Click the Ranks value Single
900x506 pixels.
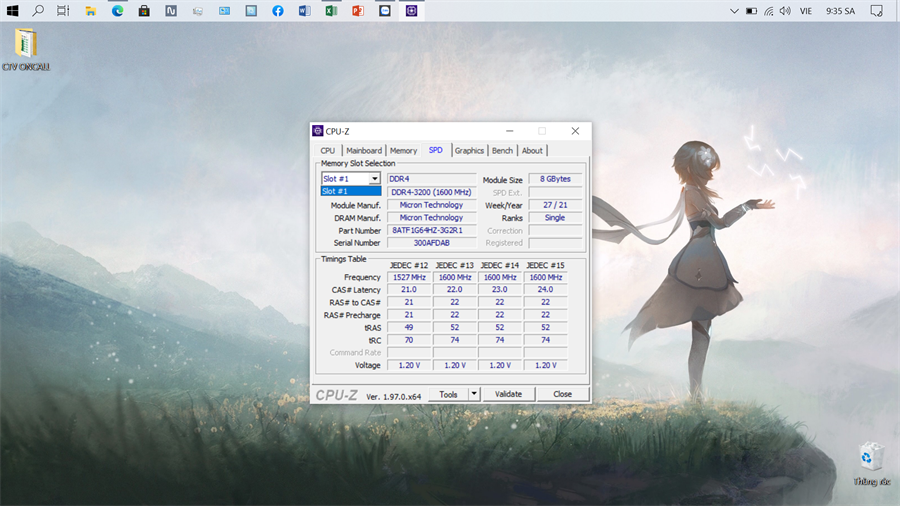pos(555,217)
